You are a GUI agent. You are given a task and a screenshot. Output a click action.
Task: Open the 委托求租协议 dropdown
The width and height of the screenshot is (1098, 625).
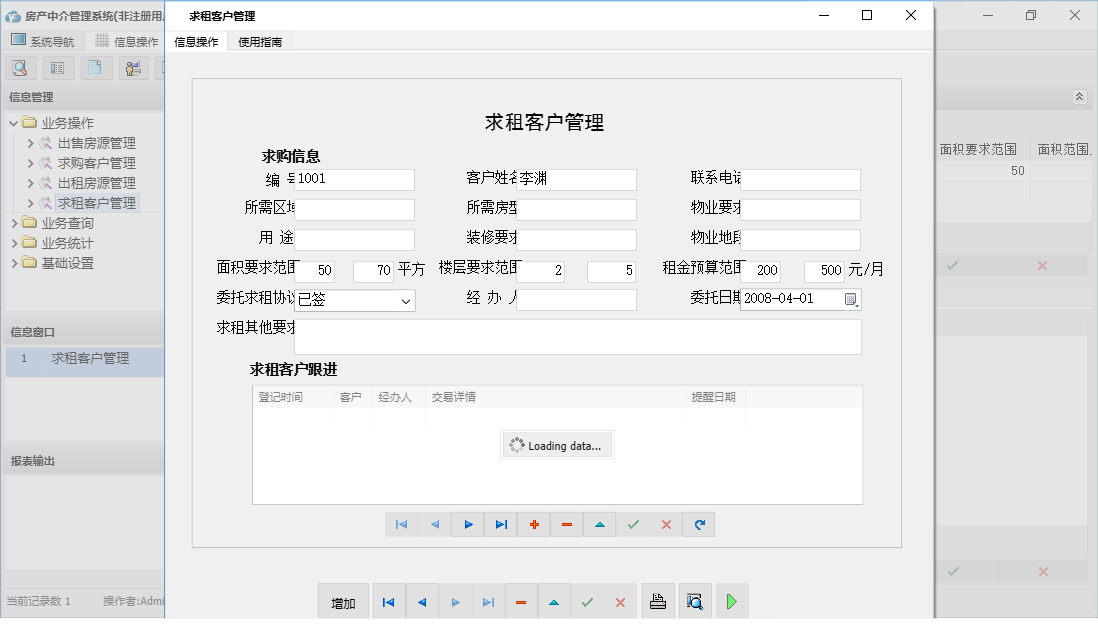coord(404,299)
